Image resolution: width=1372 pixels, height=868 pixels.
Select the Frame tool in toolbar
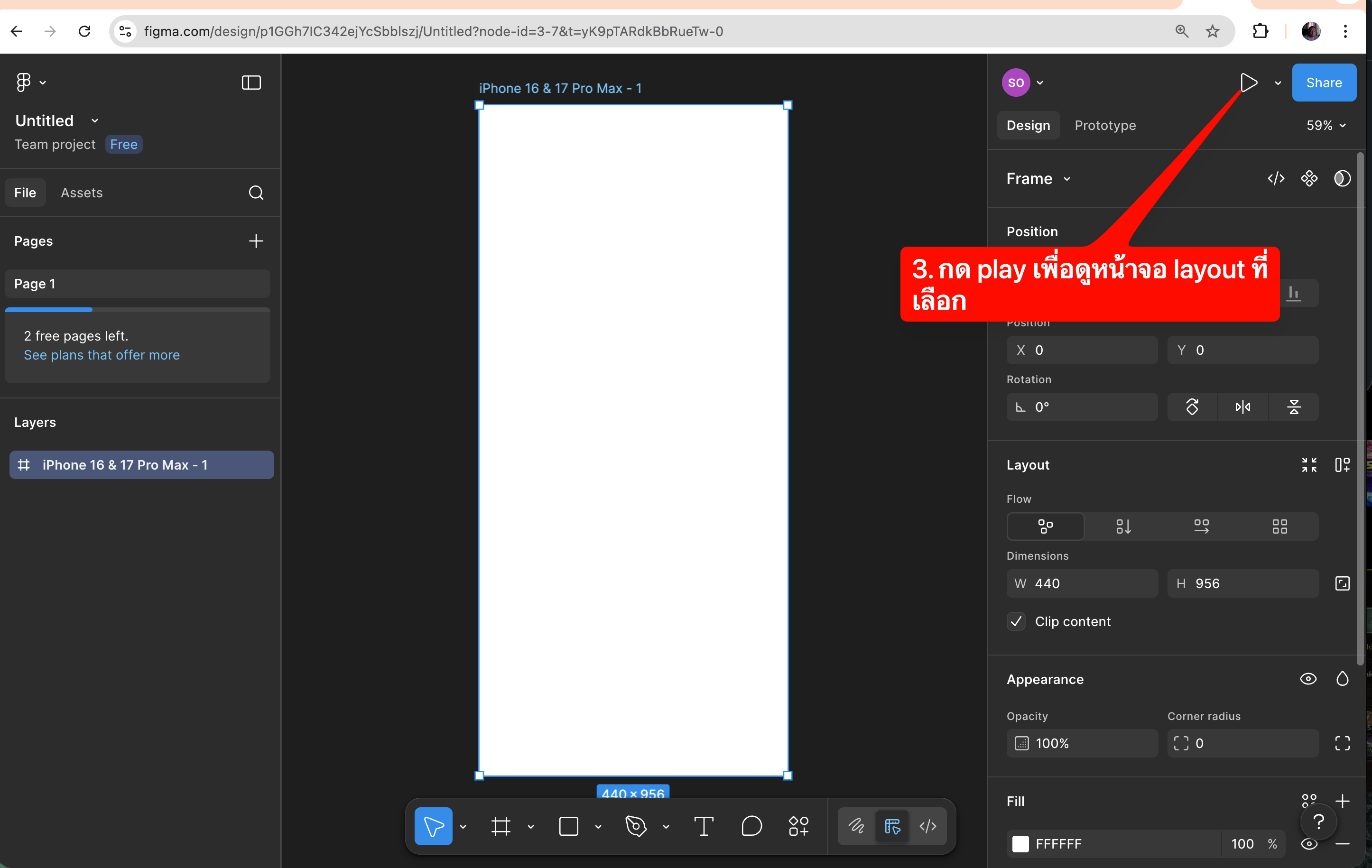pyautogui.click(x=500, y=826)
